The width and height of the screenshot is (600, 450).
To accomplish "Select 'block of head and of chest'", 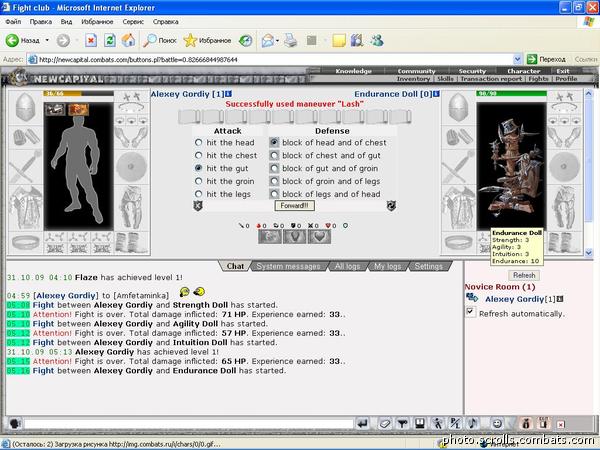I will click(274, 143).
